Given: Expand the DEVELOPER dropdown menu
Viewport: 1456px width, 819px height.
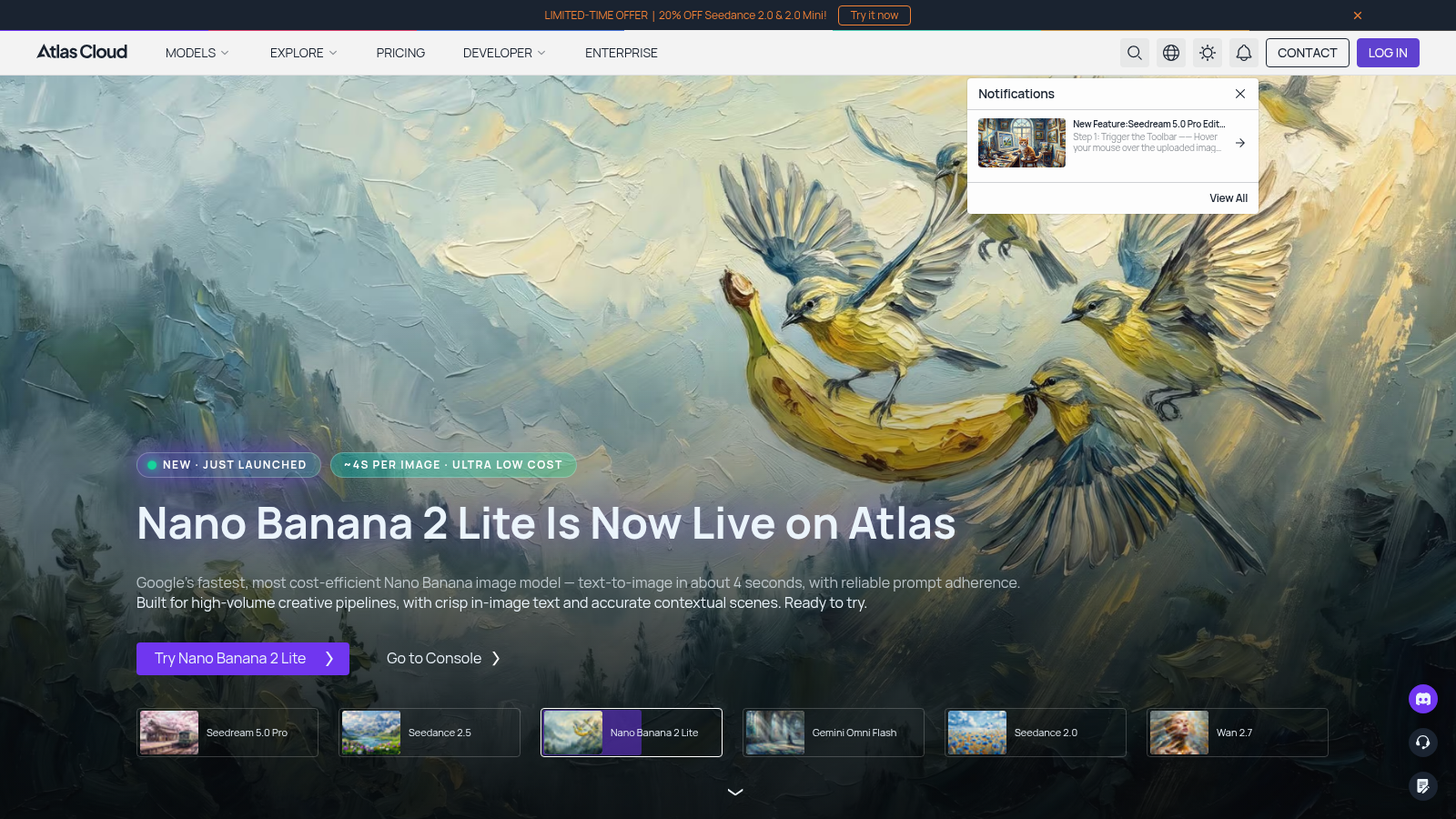Looking at the screenshot, I should 504,53.
